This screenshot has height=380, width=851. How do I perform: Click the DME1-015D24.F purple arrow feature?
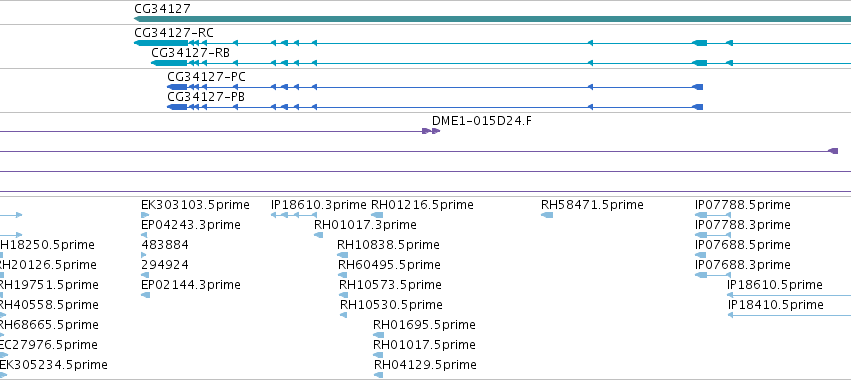click(x=431, y=131)
